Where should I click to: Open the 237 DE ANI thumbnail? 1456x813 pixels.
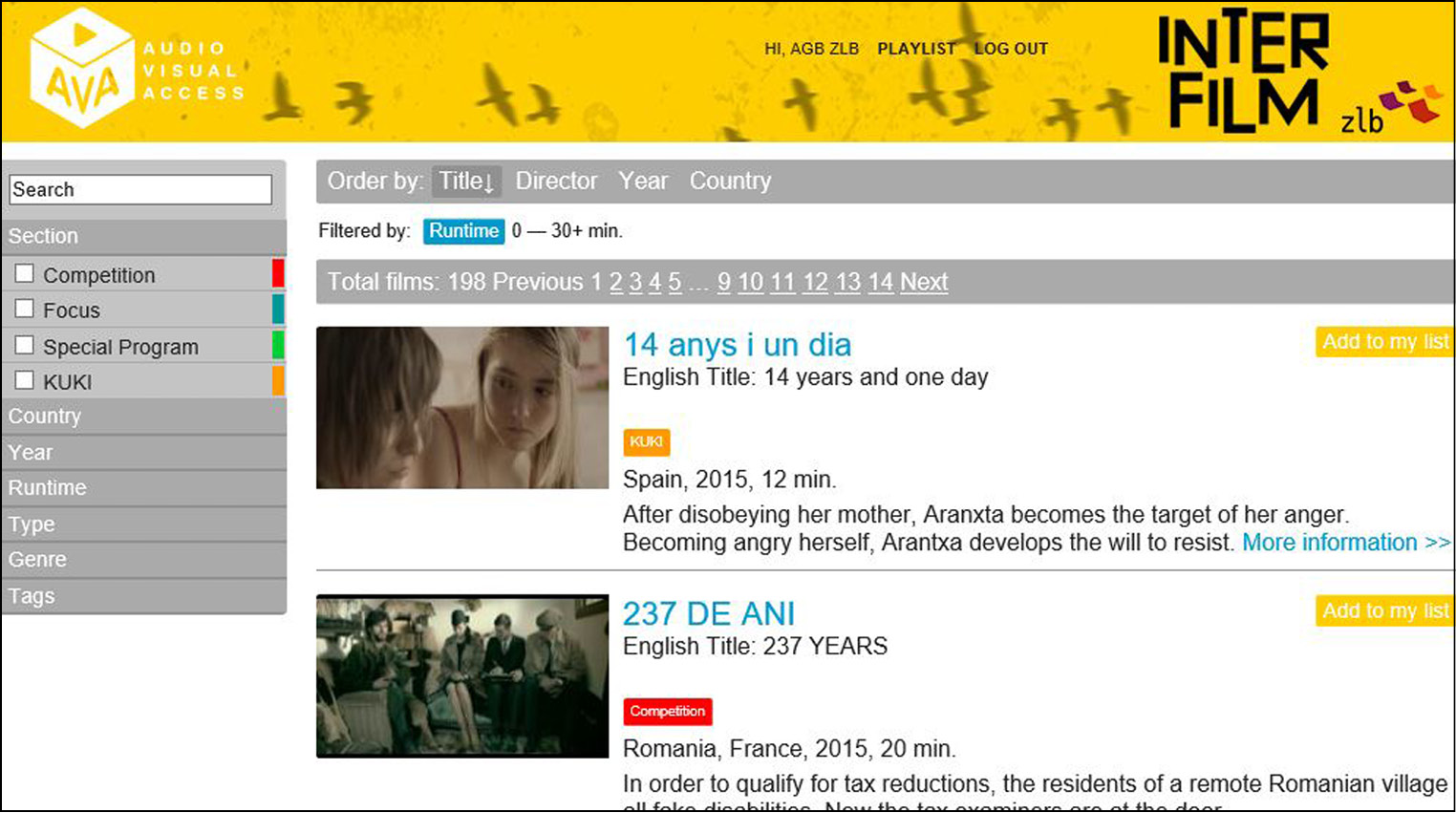(462, 676)
